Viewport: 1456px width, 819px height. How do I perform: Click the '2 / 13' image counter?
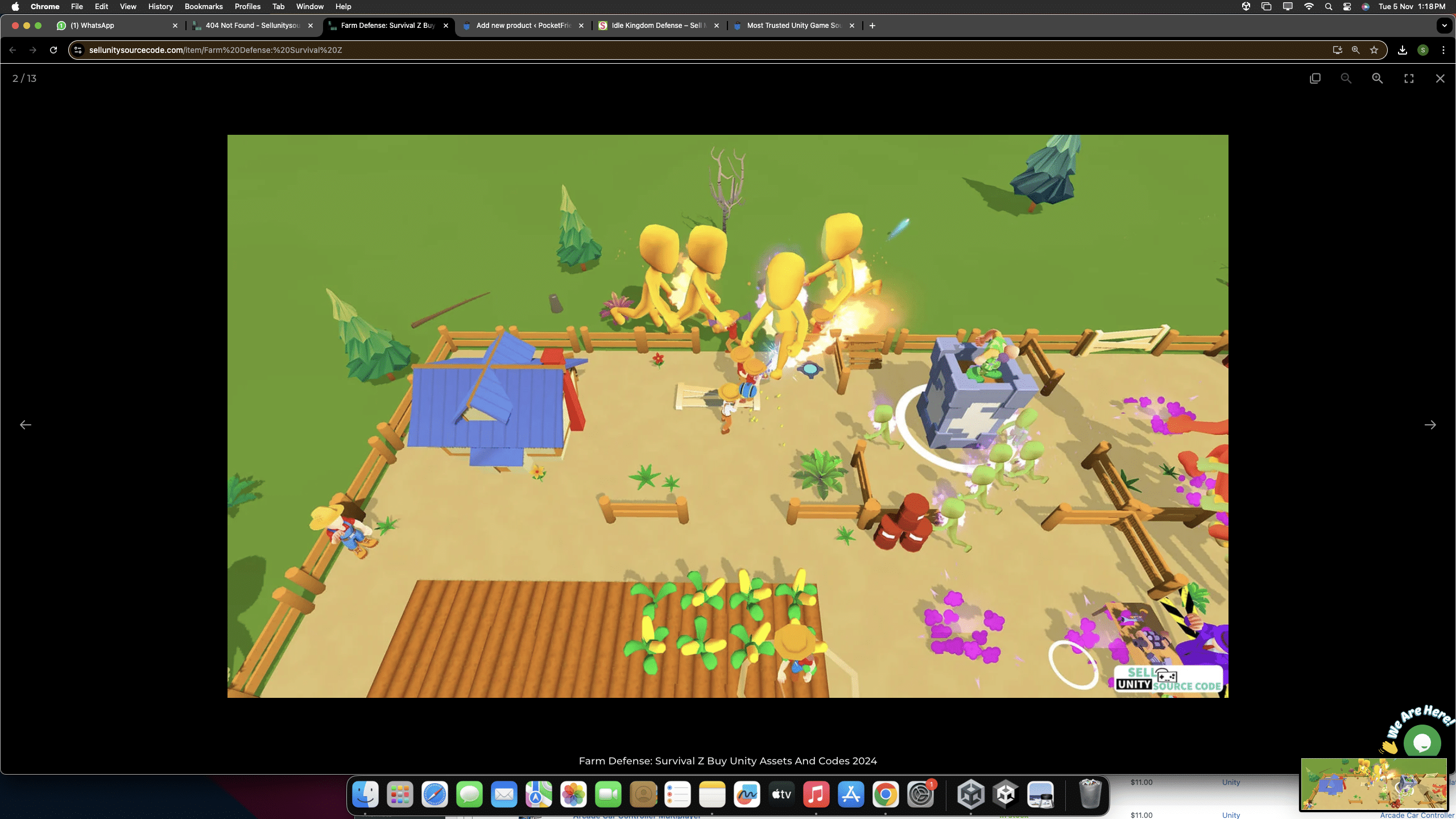(x=24, y=78)
